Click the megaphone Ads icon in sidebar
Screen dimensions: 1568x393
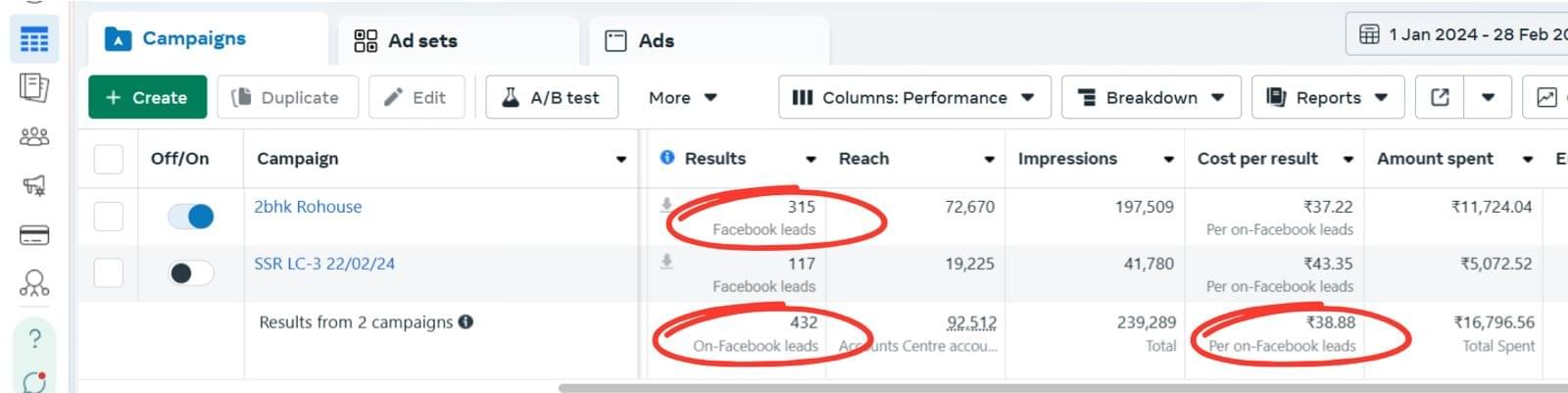pos(34,185)
